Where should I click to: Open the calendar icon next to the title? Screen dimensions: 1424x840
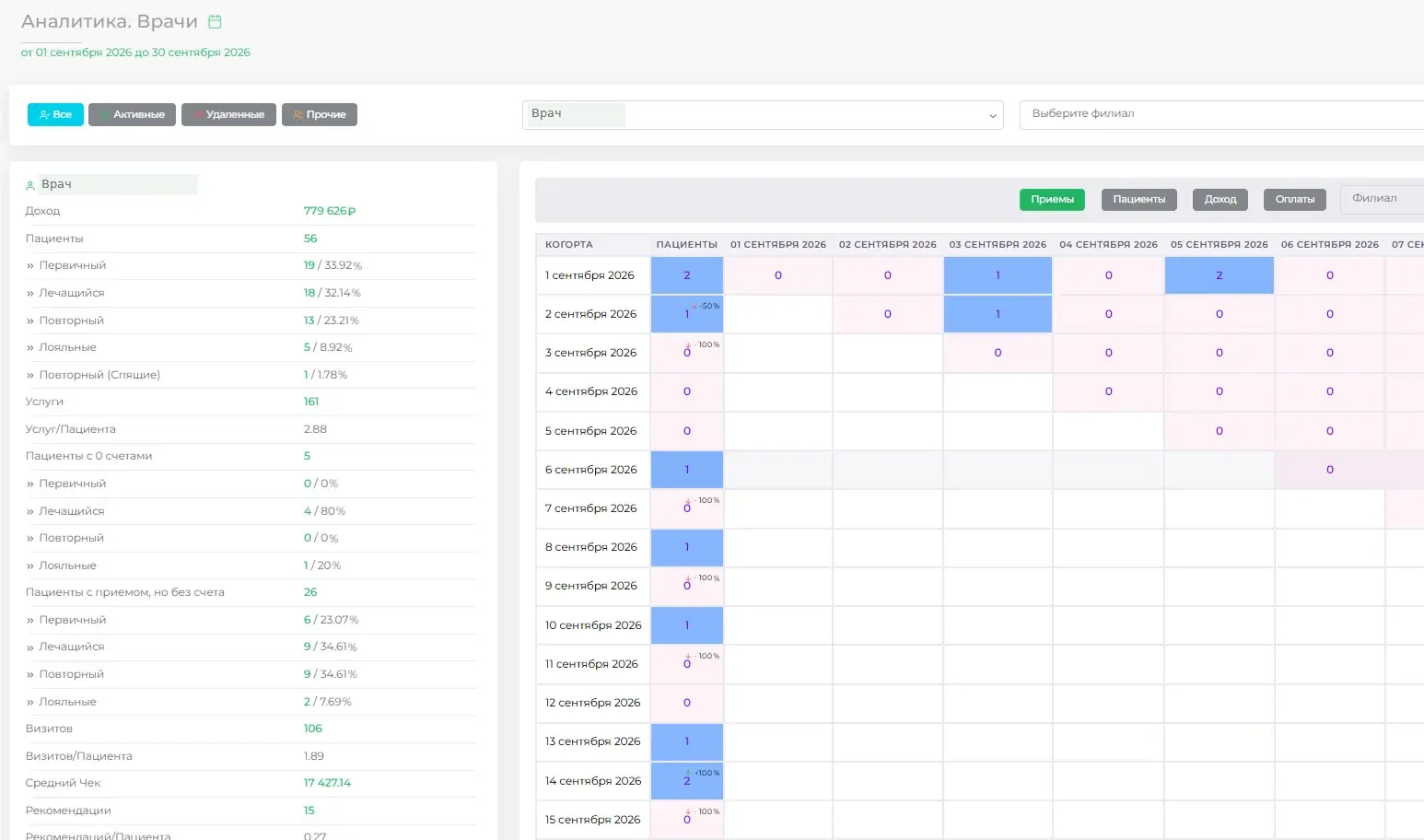(x=215, y=21)
